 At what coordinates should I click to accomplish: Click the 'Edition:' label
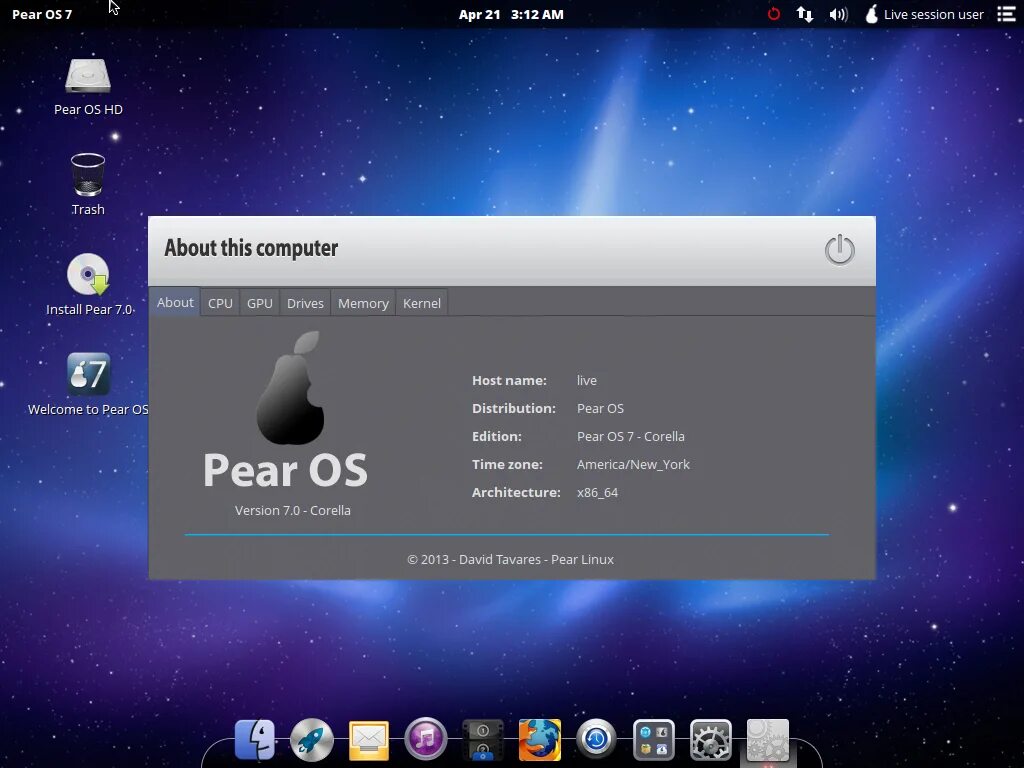497,436
